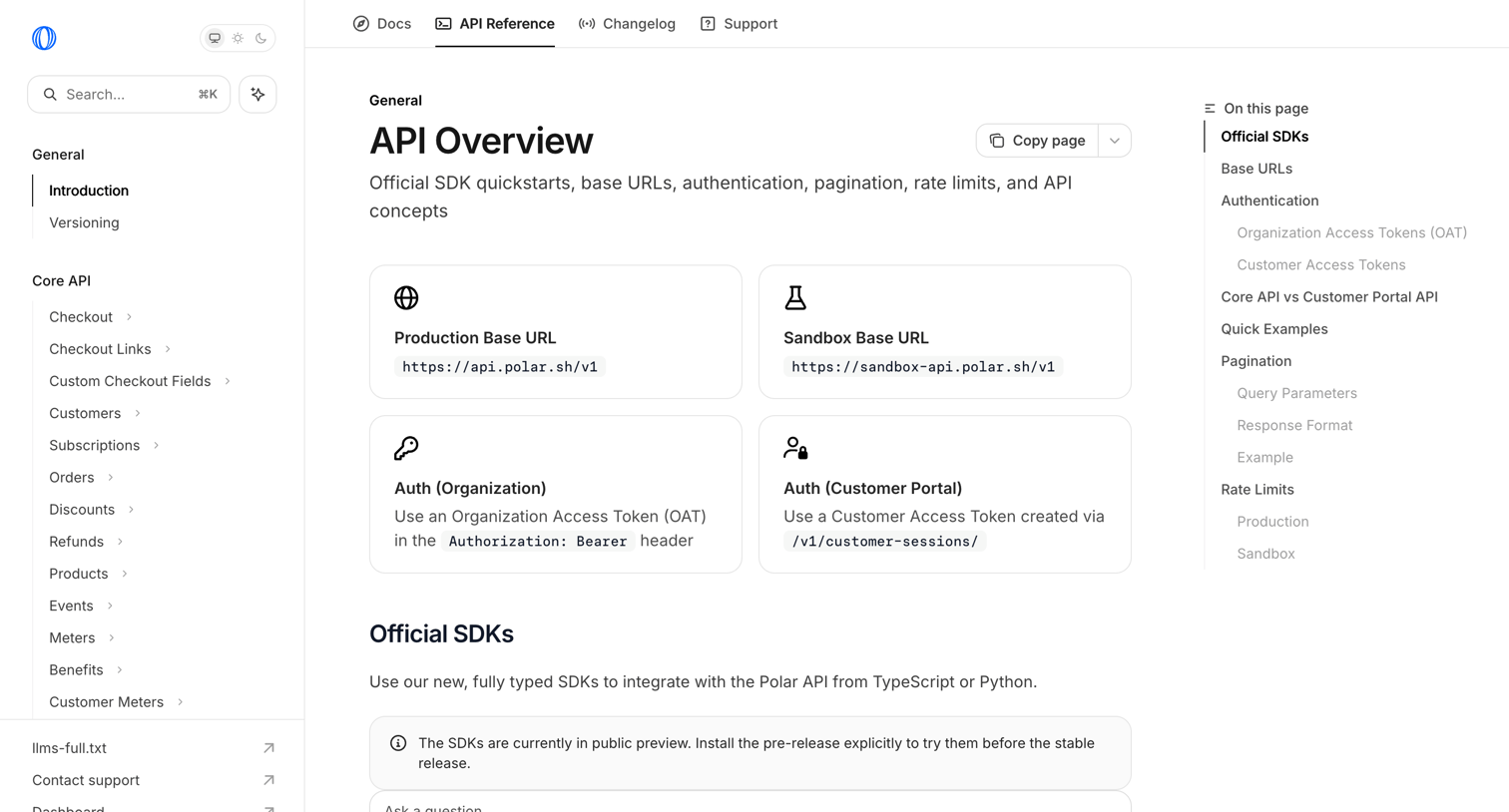Click the search magnifier icon
The height and width of the screenshot is (812, 1509).
click(50, 94)
